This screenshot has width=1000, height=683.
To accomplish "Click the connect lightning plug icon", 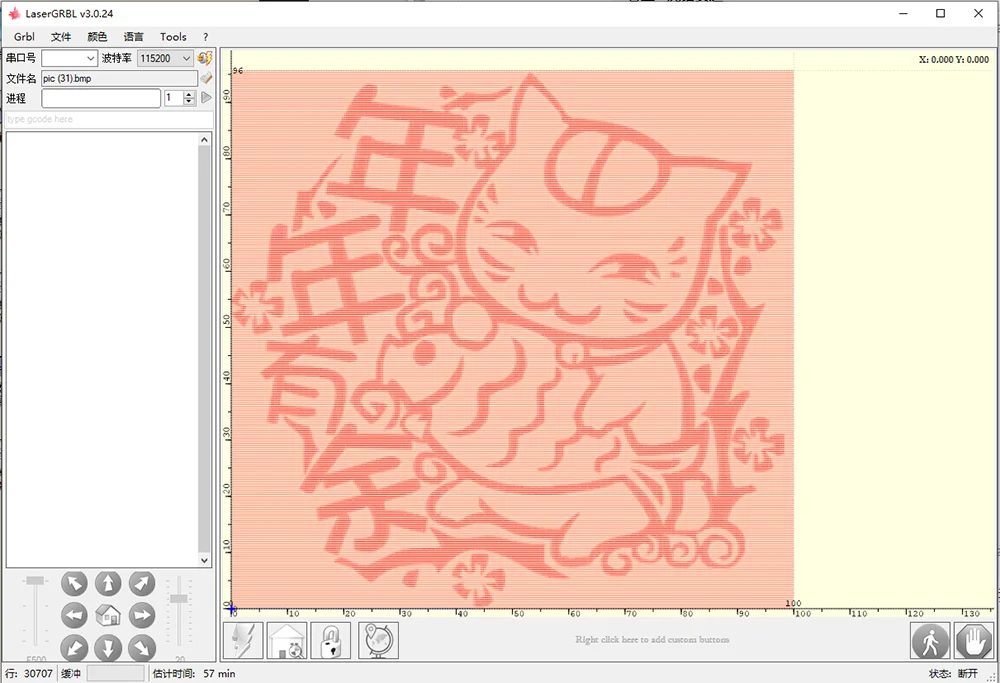I will 205,58.
